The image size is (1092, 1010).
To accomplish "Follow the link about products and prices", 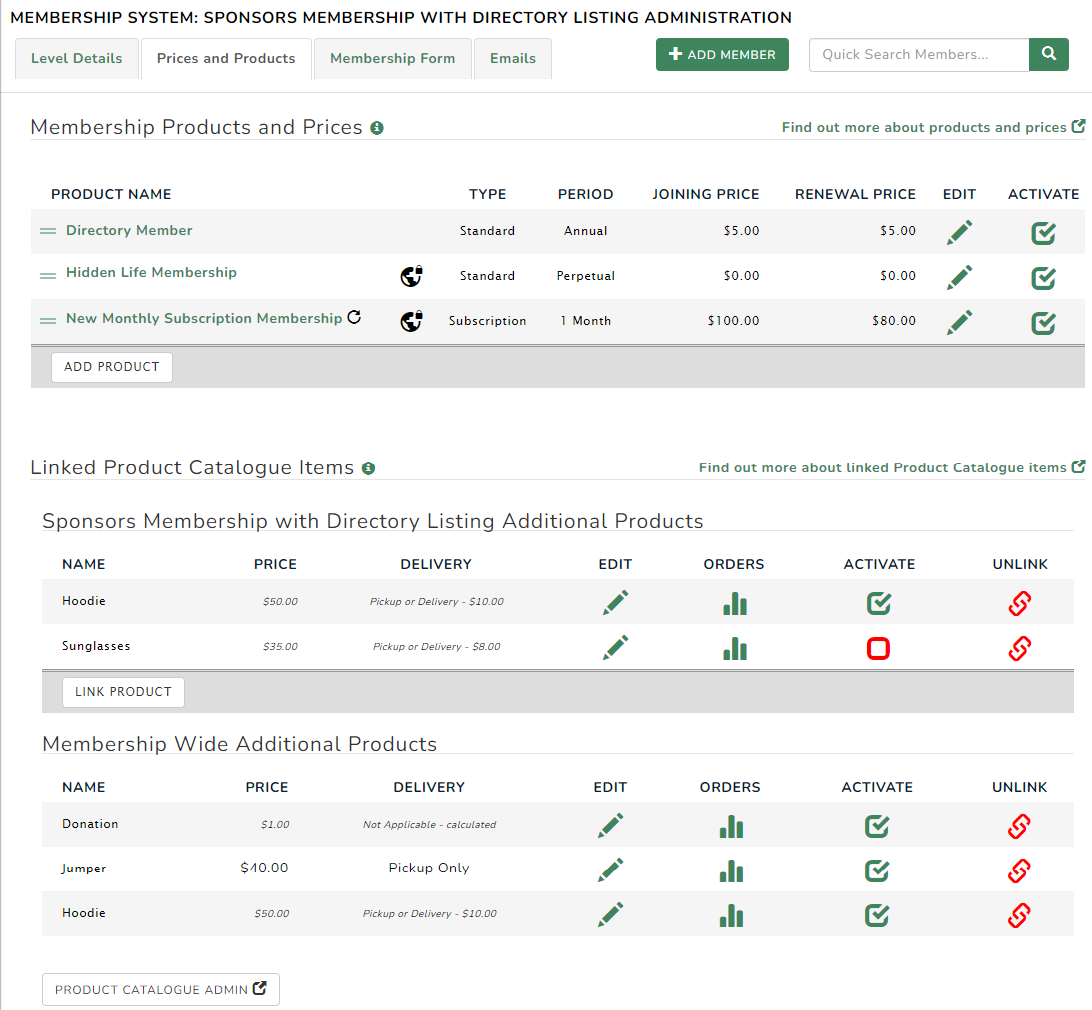I will coord(925,128).
